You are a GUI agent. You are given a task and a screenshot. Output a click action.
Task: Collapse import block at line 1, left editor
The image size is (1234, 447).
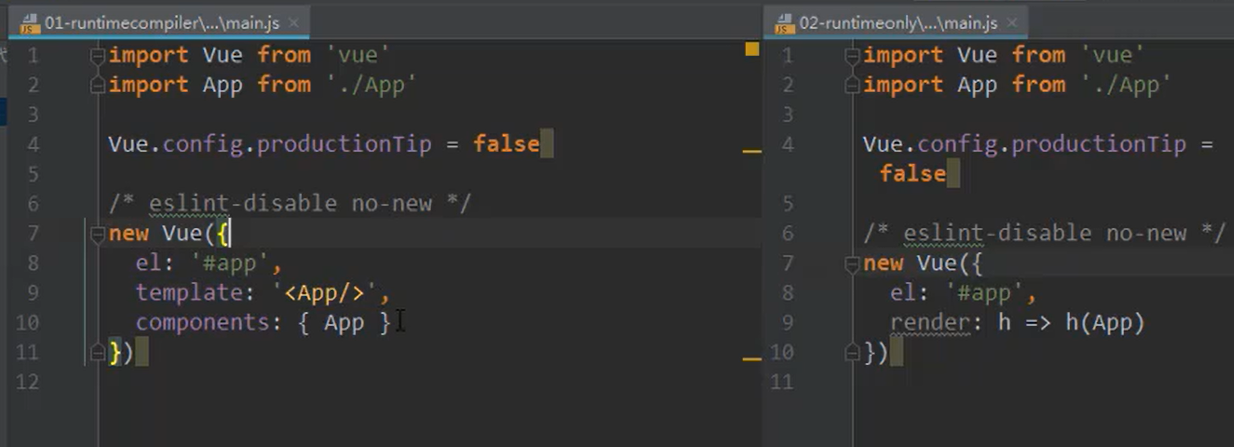pyautogui.click(x=97, y=55)
